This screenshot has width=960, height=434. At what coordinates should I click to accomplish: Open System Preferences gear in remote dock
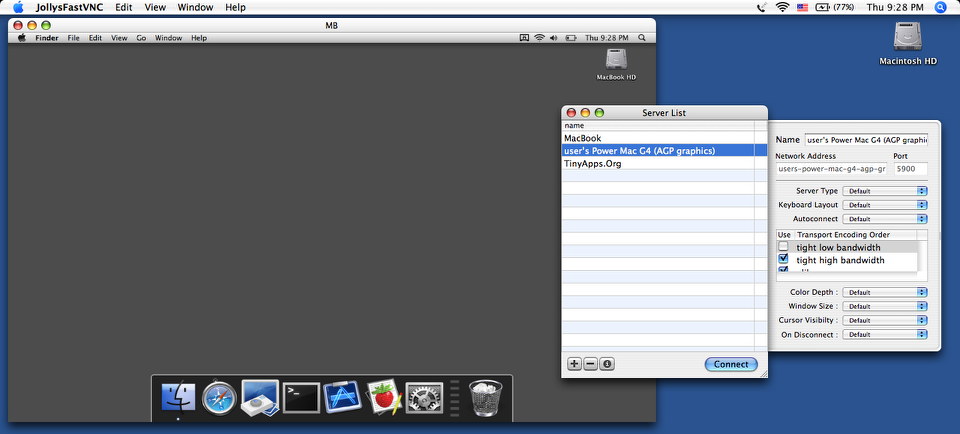click(424, 397)
